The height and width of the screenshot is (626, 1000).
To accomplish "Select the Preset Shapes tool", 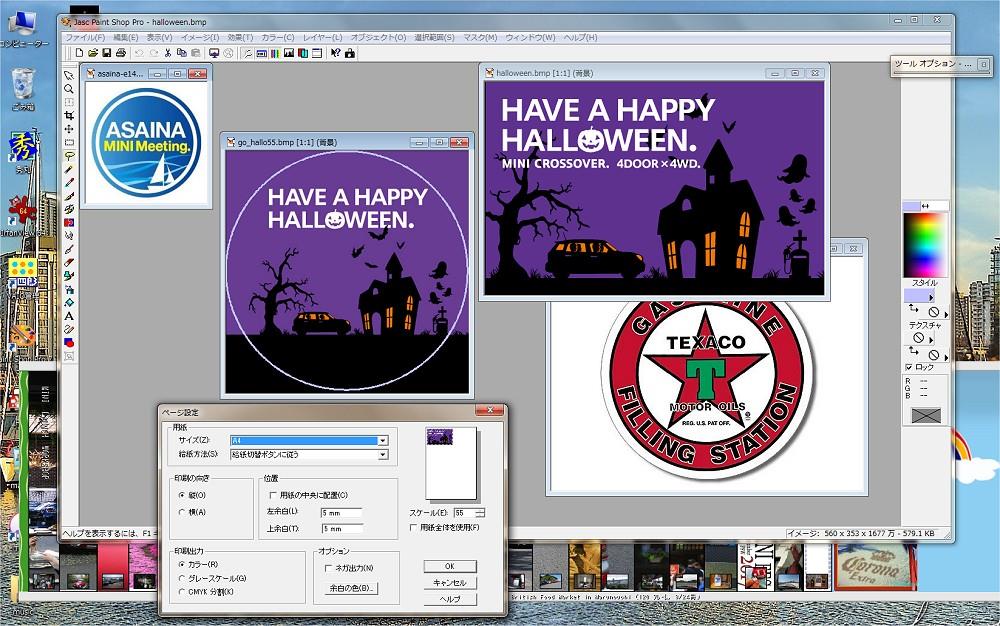I will [69, 342].
